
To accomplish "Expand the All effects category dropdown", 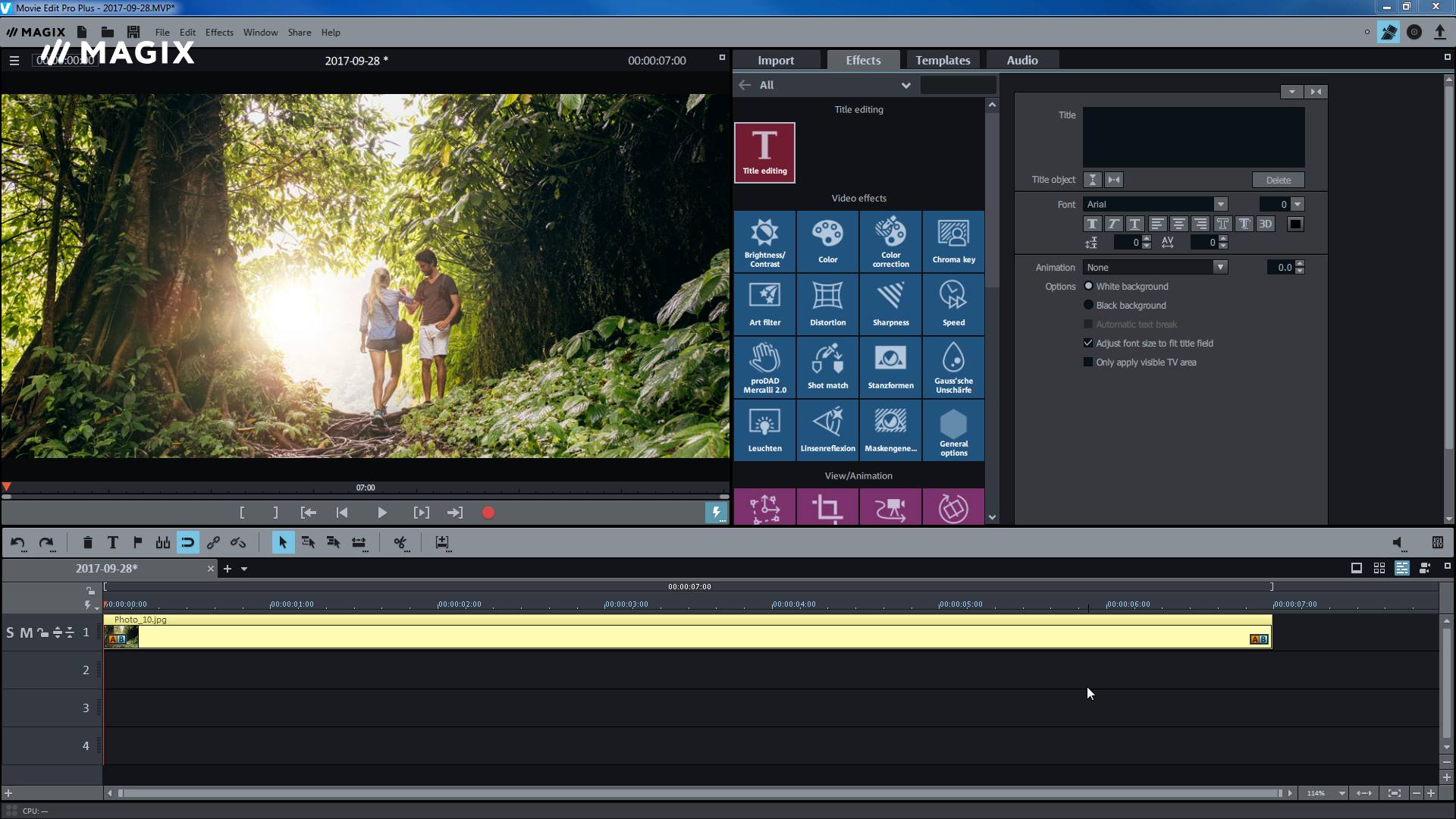I will (905, 84).
